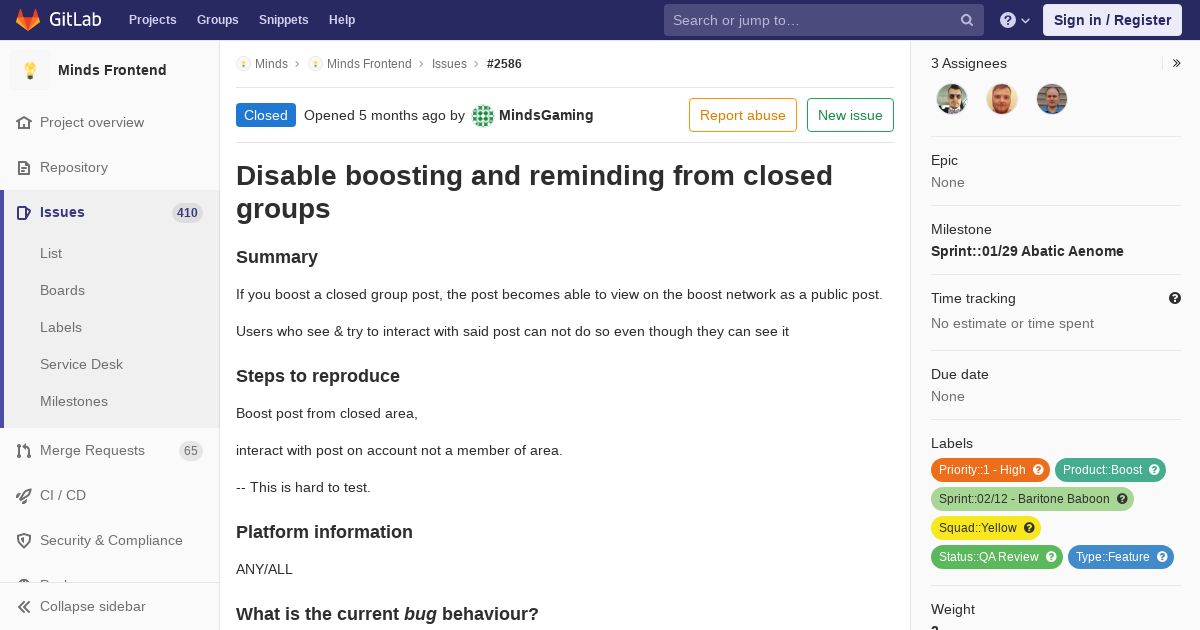This screenshot has width=1200, height=630.
Task: Click the Minds Frontend breadcrumb link
Action: pos(369,63)
